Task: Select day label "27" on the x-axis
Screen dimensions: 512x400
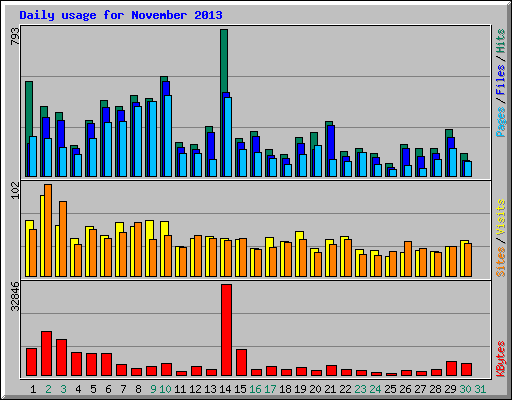Action: [x=420, y=389]
